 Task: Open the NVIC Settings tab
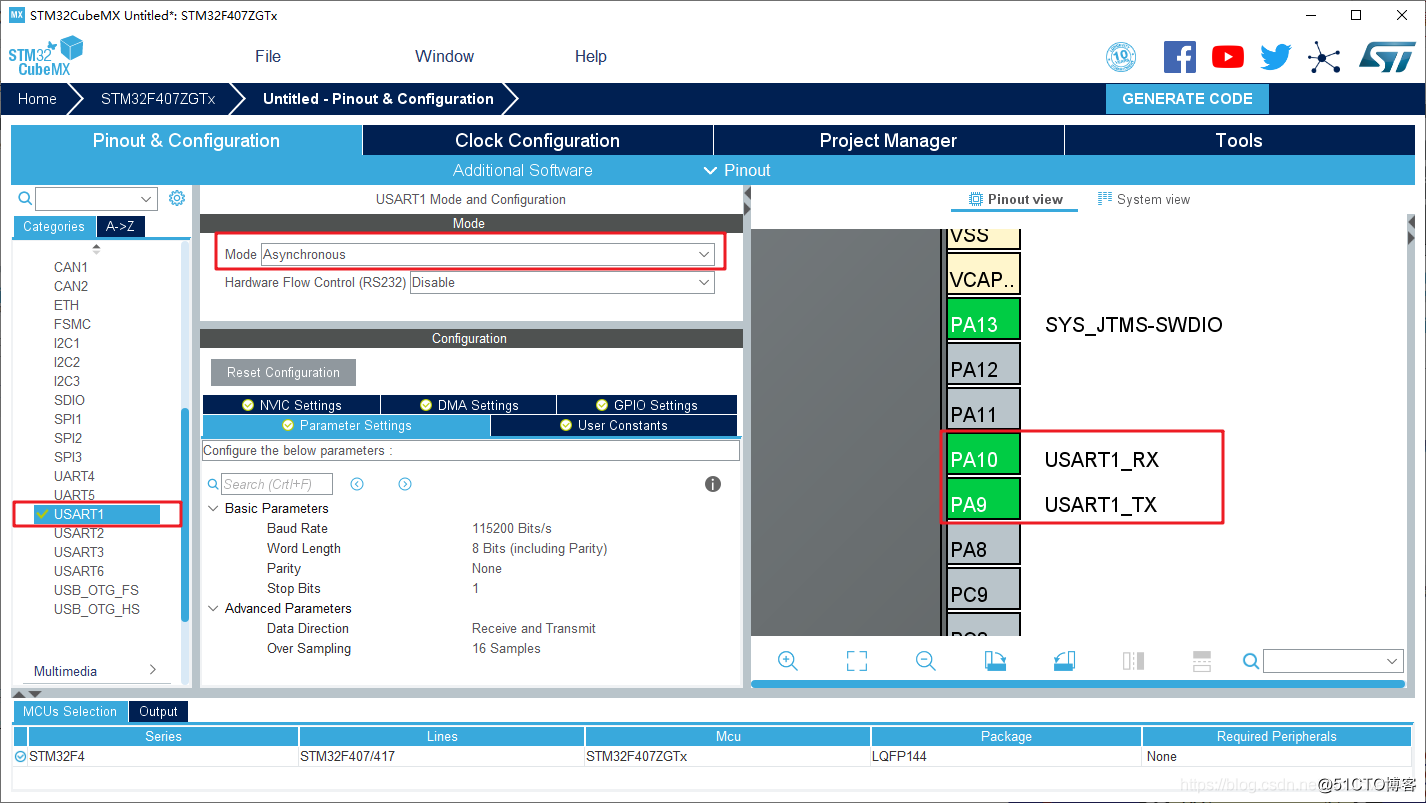tap(291, 405)
